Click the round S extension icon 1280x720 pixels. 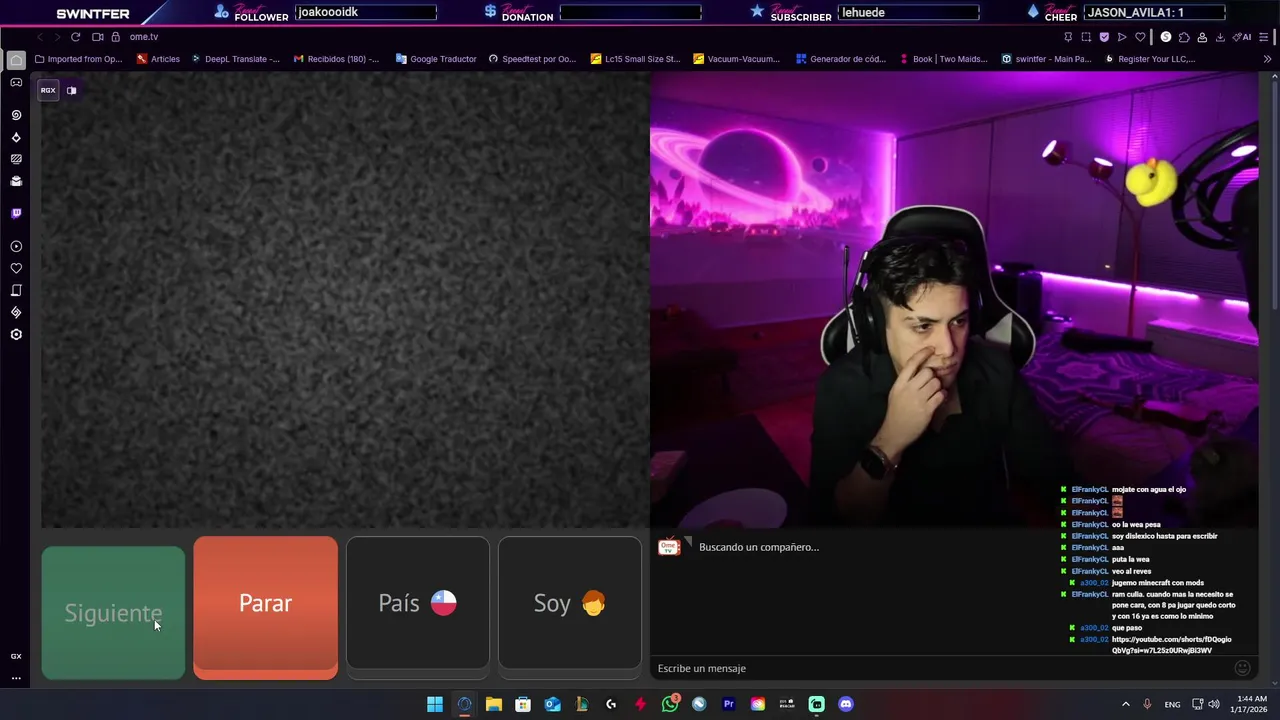1166,37
